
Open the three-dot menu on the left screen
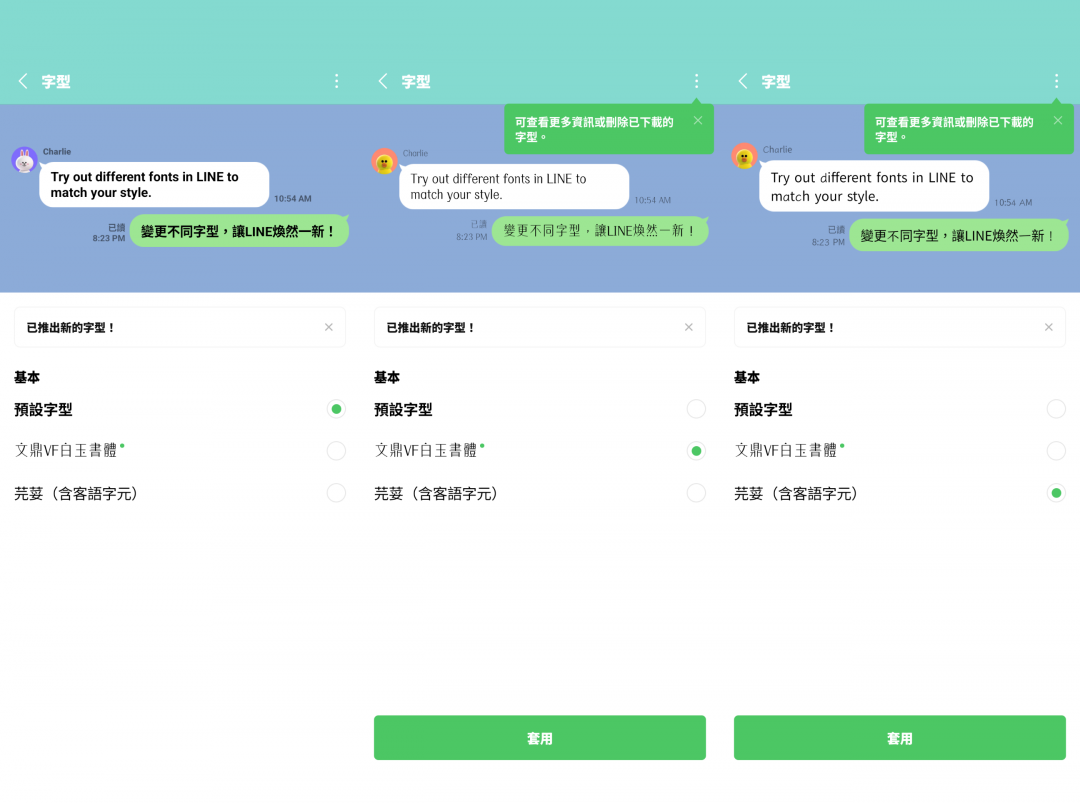pos(336,81)
